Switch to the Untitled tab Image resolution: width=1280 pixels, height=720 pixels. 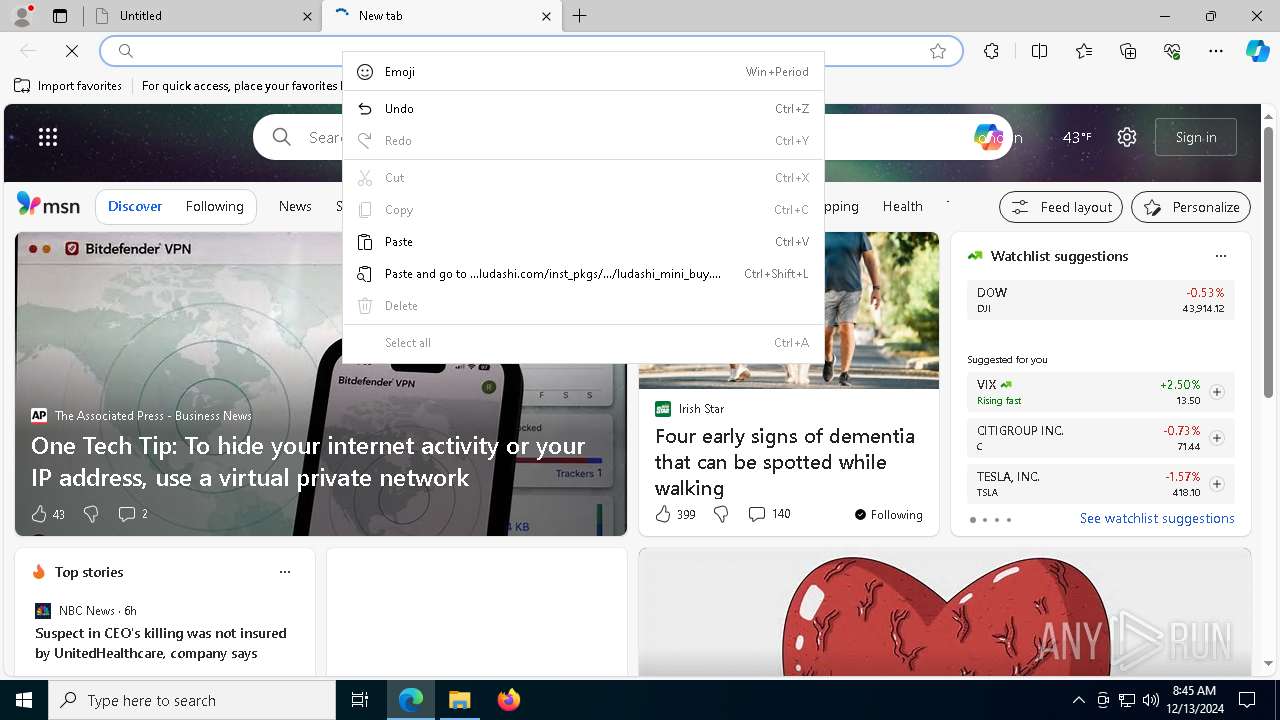coord(201,16)
